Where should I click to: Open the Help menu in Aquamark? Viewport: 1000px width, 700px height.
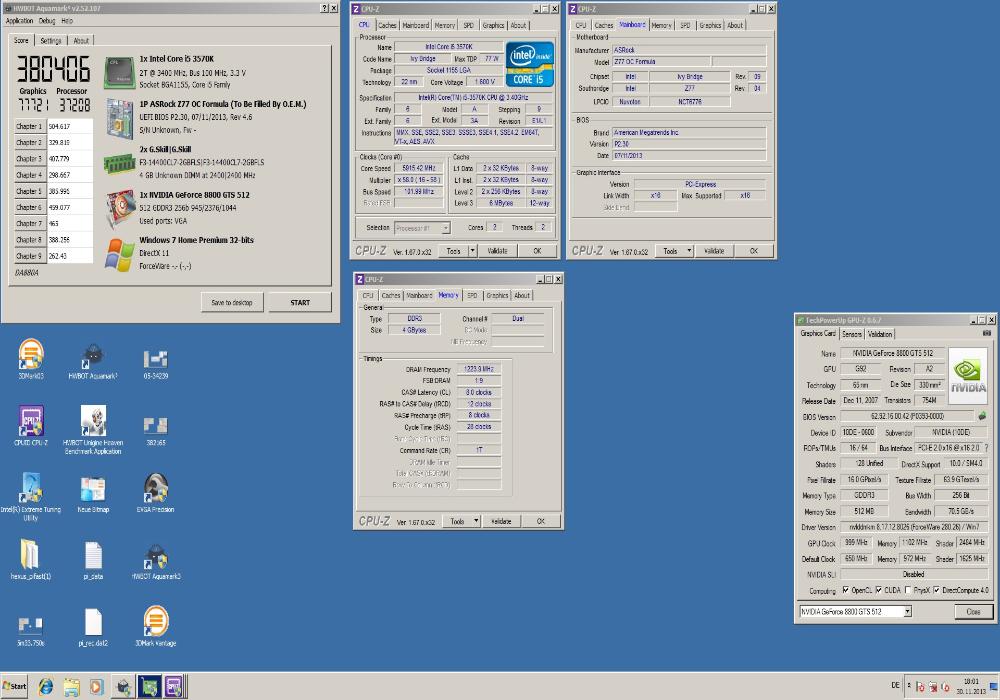click(x=67, y=20)
